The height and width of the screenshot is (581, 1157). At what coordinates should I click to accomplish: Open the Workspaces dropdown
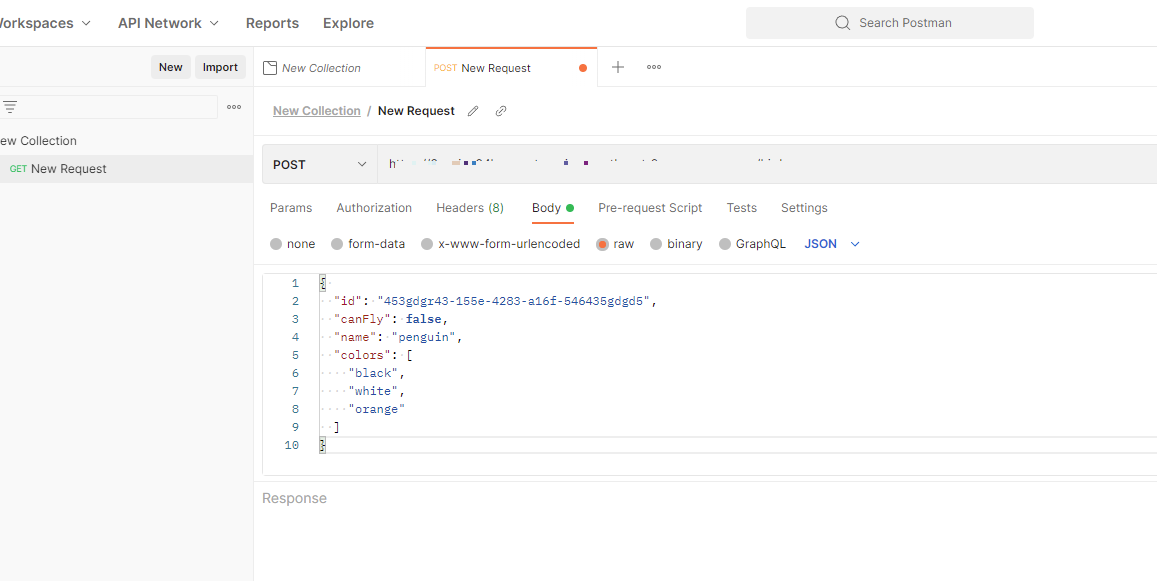pyautogui.click(x=45, y=23)
